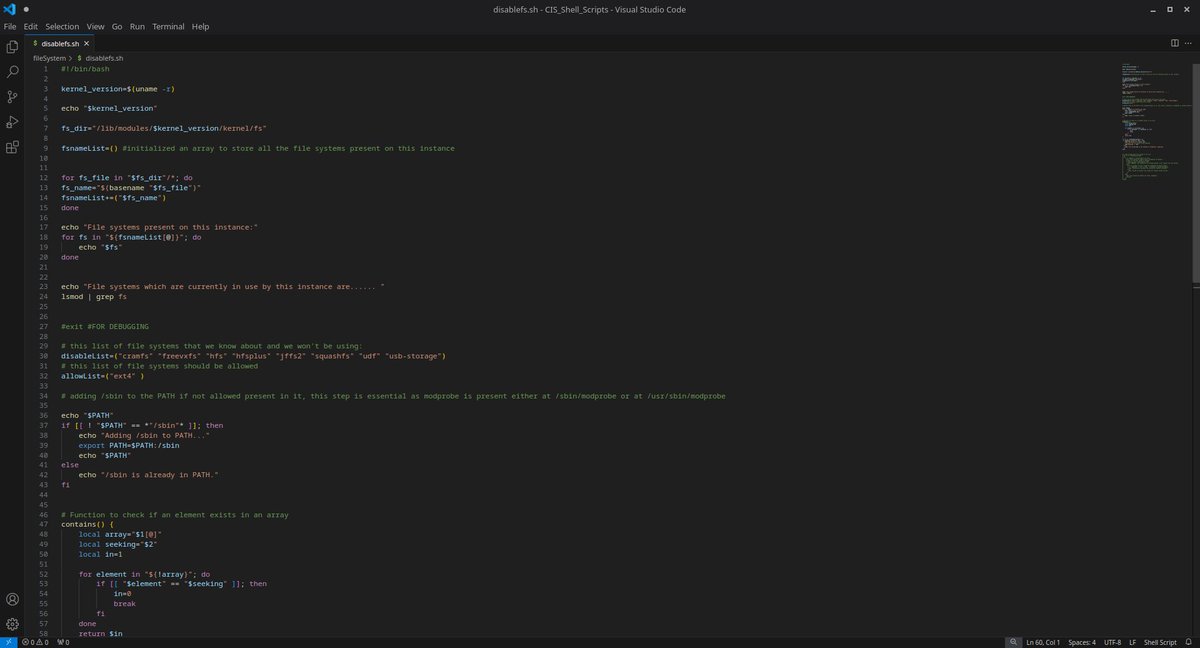Open the Manage gear menu
The image size is (1200, 648).
(12, 623)
